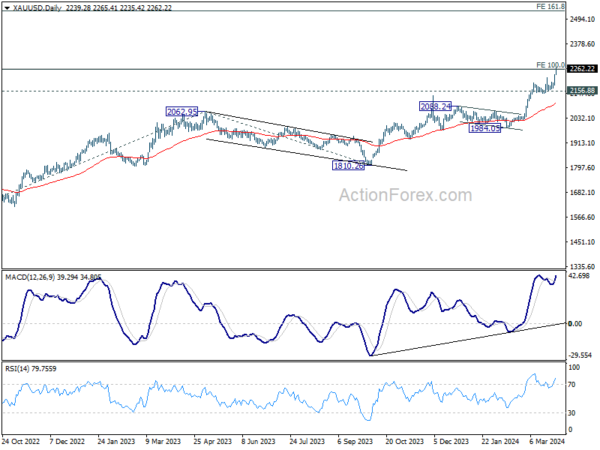Image resolution: width=600 pixels, height=450 pixels.
Task: Click the 9 Mar 2023 date marker
Action: (x=163, y=441)
